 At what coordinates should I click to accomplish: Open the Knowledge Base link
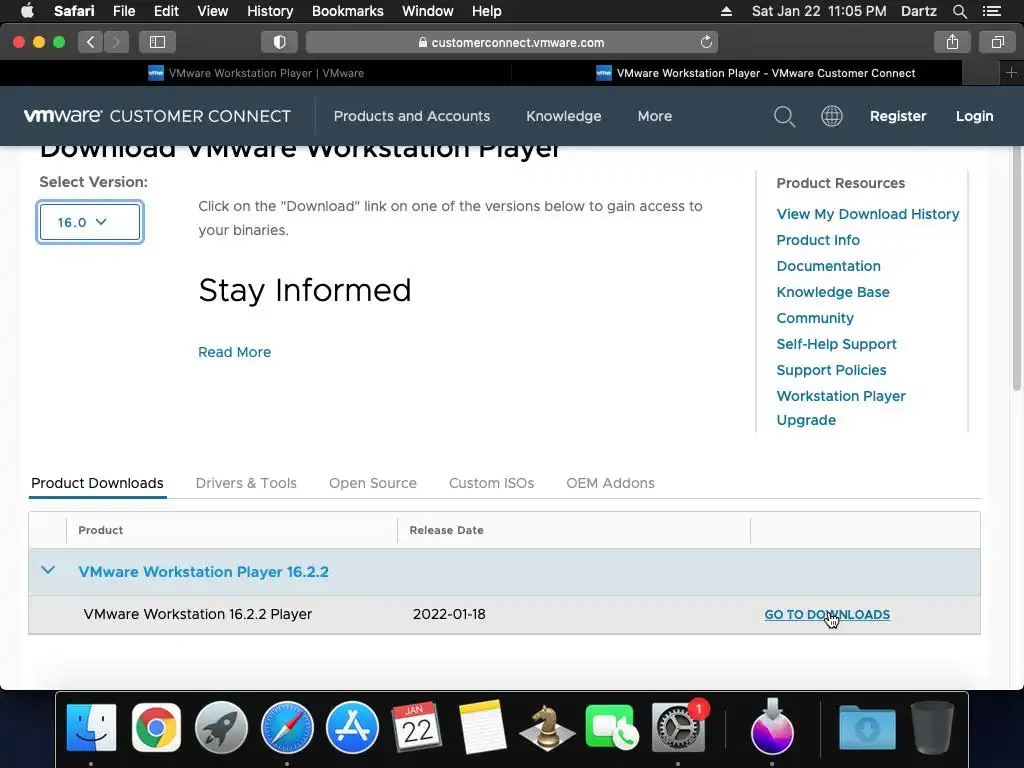pos(833,293)
